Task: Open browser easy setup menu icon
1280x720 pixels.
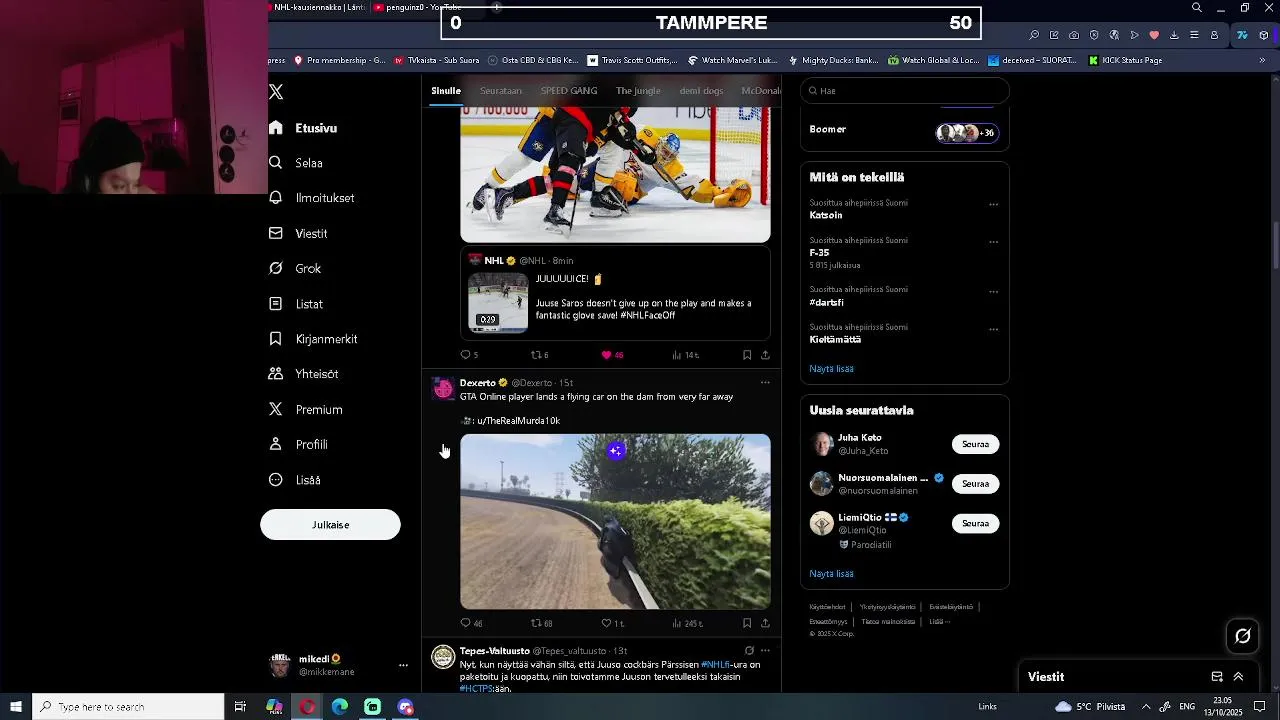Action: (1194, 35)
